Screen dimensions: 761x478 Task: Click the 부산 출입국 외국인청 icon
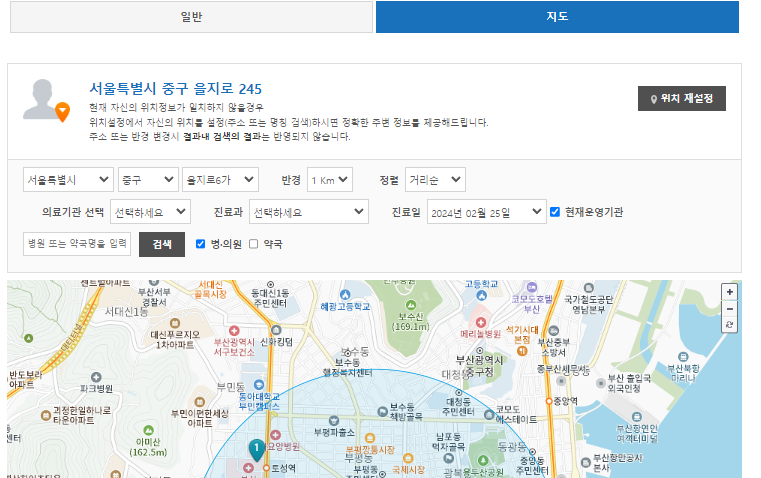[x=601, y=383]
